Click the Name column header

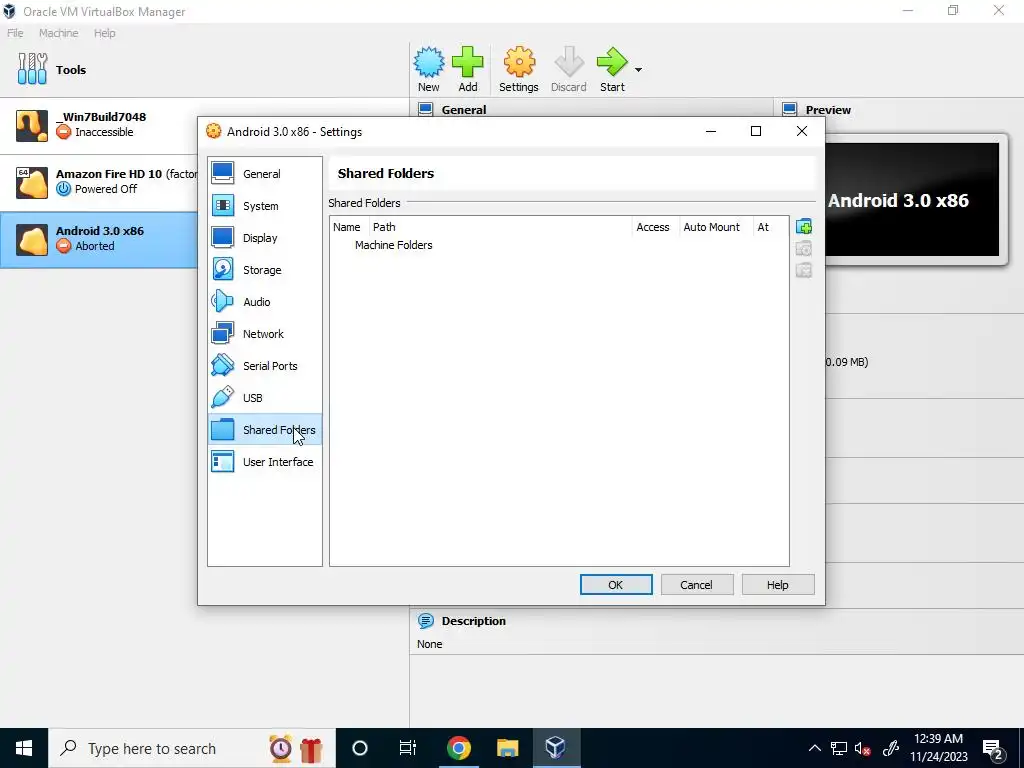347,227
